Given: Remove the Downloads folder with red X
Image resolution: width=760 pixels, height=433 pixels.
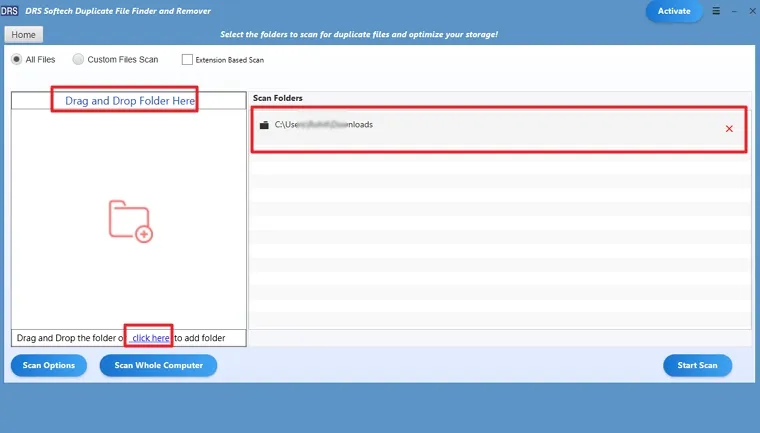Looking at the screenshot, I should (729, 128).
